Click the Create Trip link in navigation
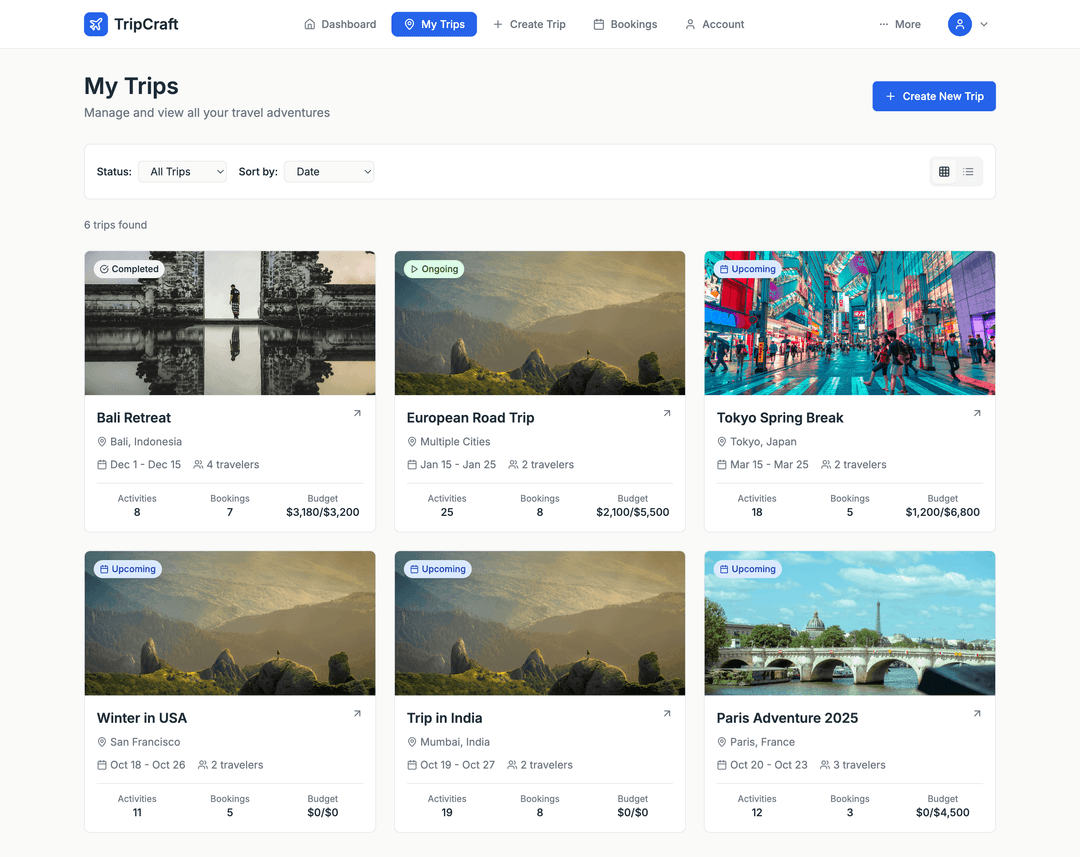 pyautogui.click(x=530, y=23)
